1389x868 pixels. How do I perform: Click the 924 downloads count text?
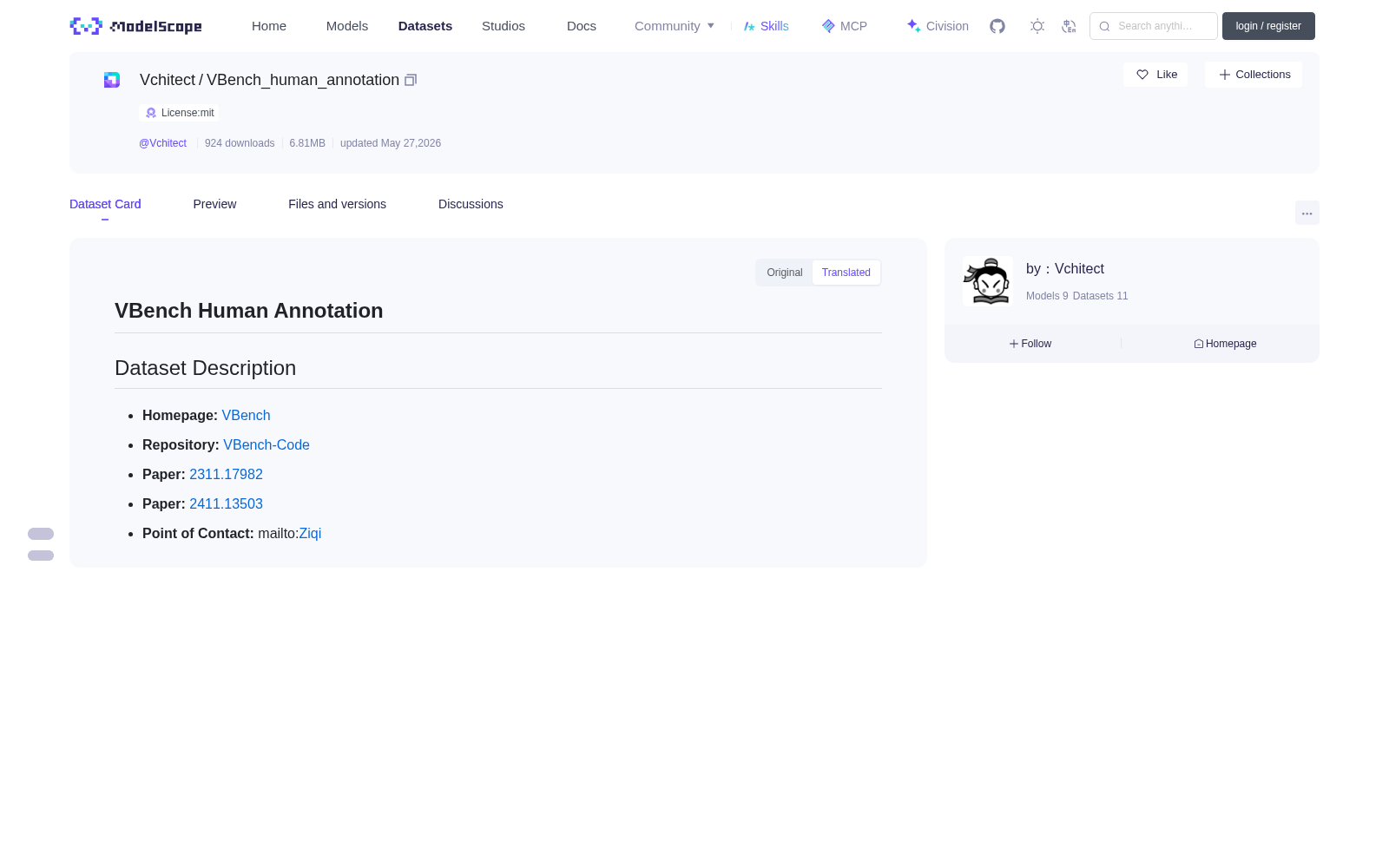click(x=240, y=143)
